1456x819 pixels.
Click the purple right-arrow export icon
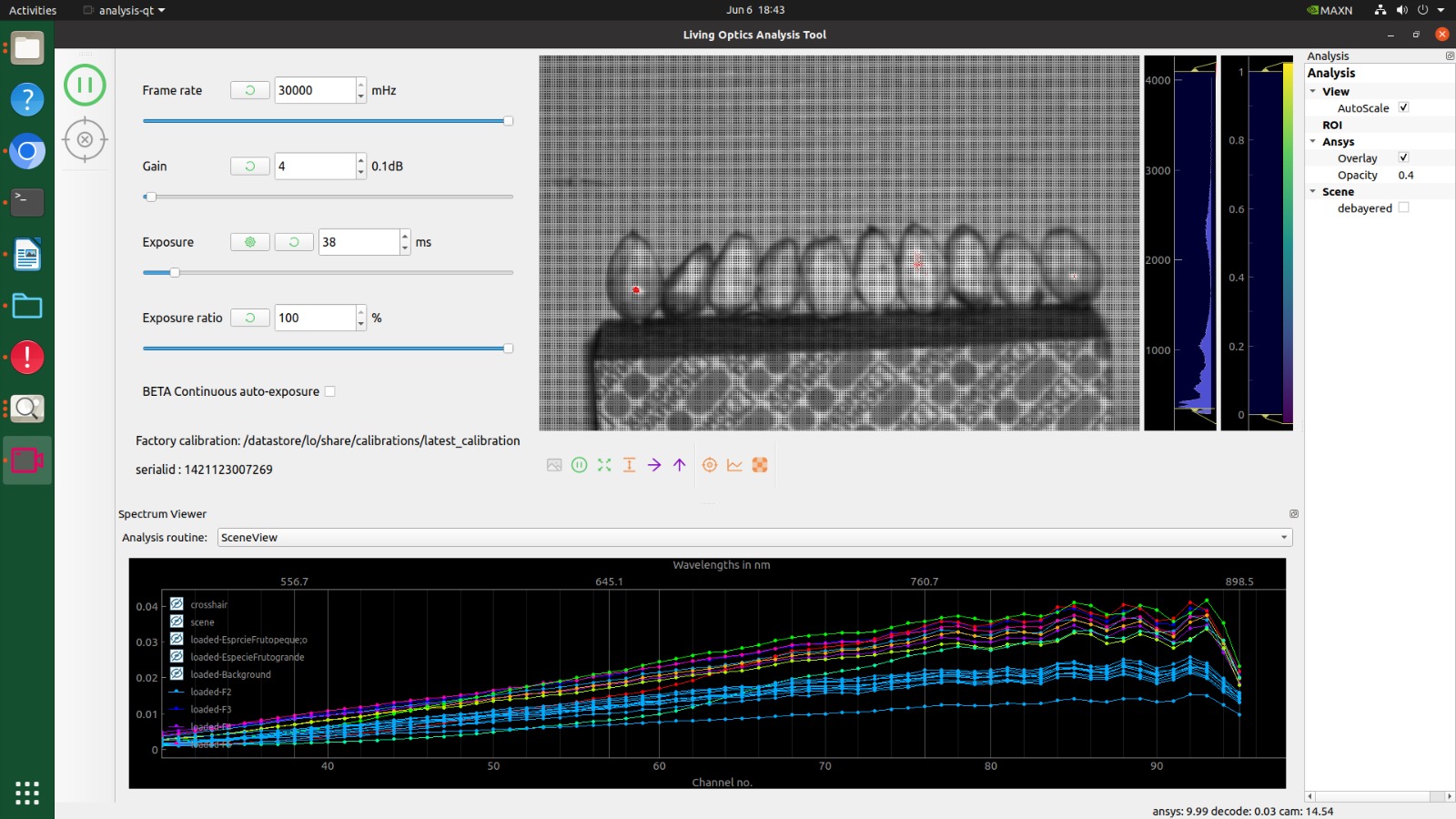coord(654,465)
